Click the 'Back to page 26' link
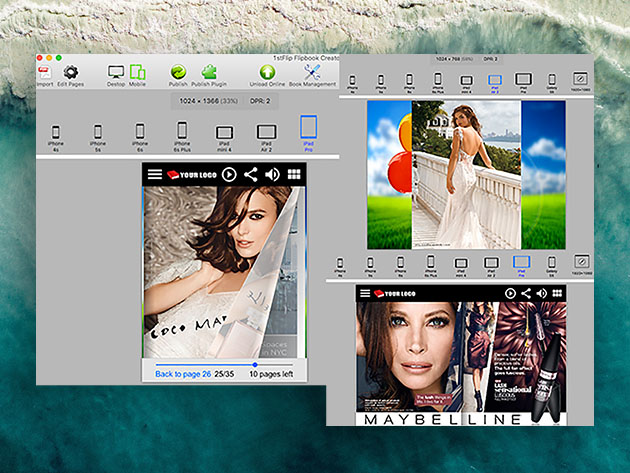630x473 pixels. click(x=182, y=374)
